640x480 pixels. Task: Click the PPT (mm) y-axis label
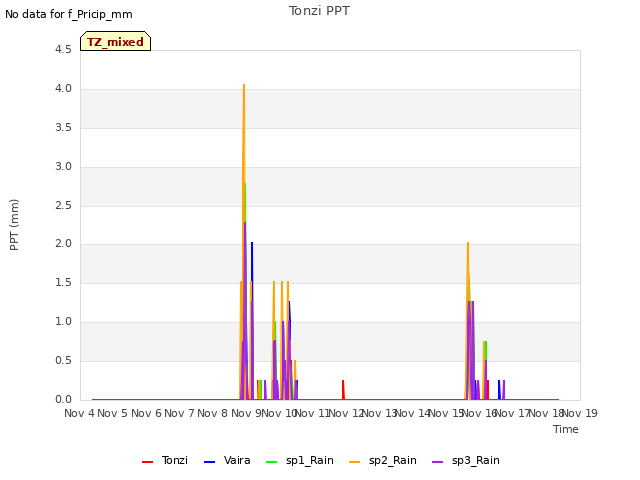coord(14,224)
